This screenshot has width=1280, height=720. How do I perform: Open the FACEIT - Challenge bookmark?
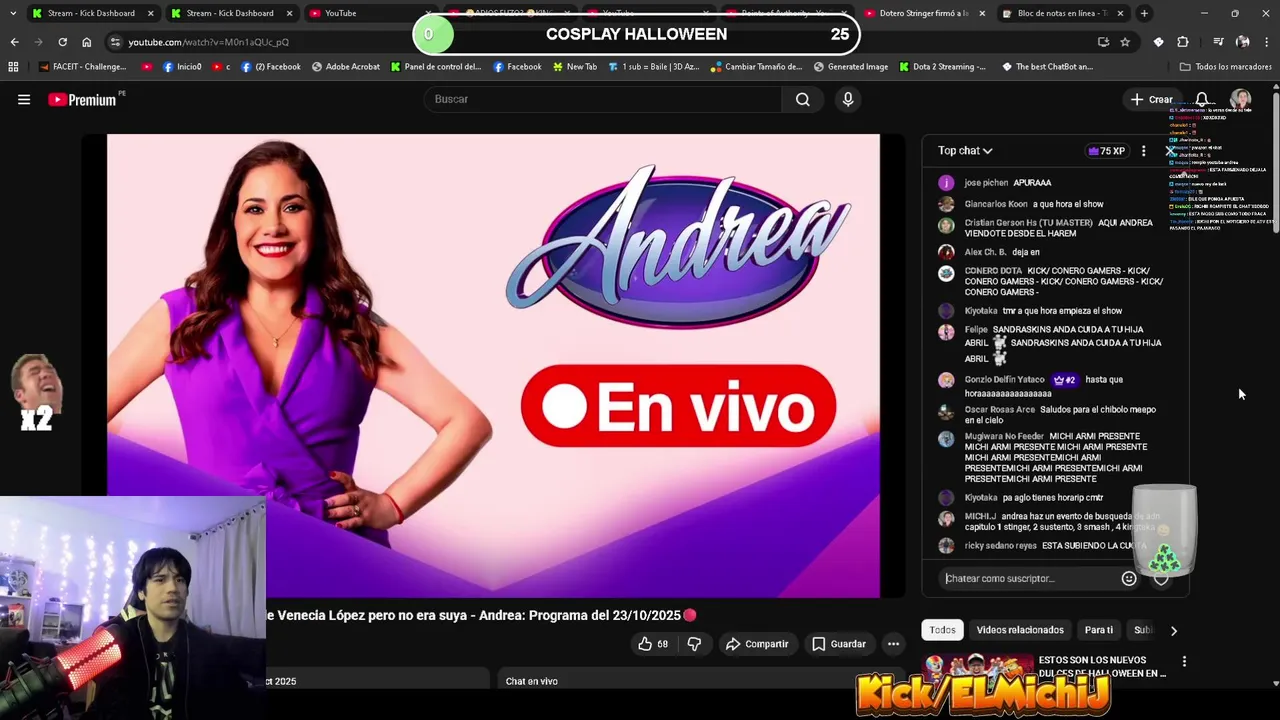click(83, 67)
